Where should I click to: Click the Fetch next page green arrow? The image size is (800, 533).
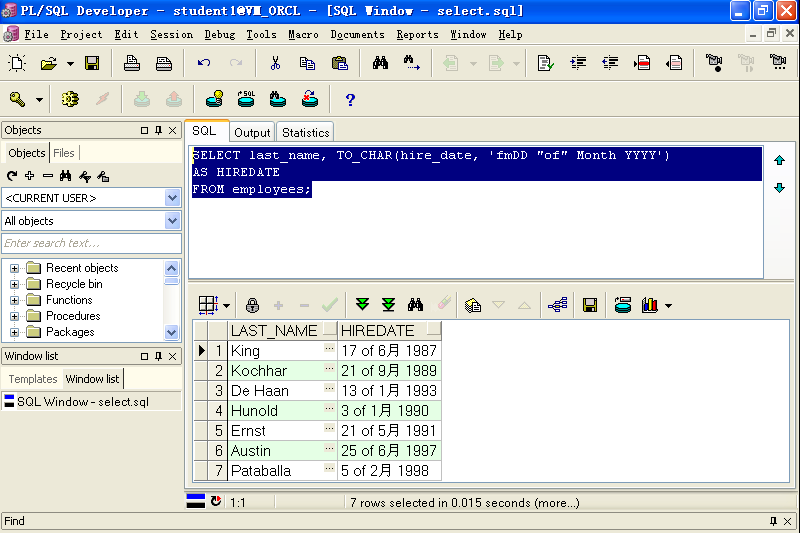362,305
